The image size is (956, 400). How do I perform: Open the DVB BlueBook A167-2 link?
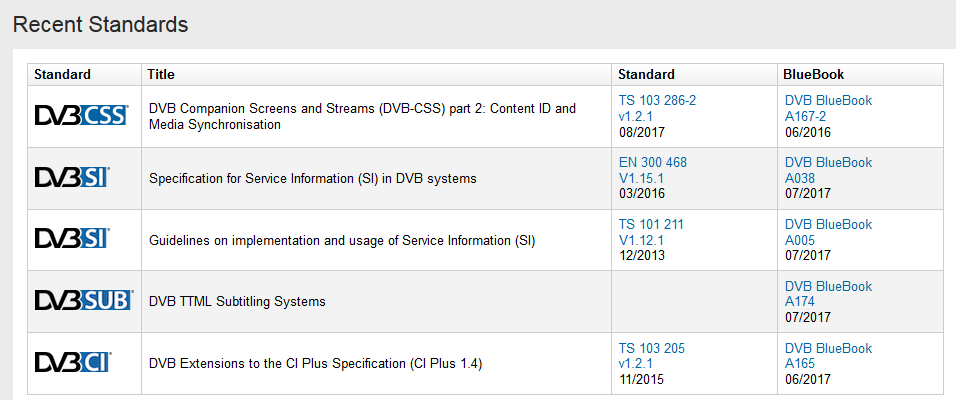coord(828,108)
